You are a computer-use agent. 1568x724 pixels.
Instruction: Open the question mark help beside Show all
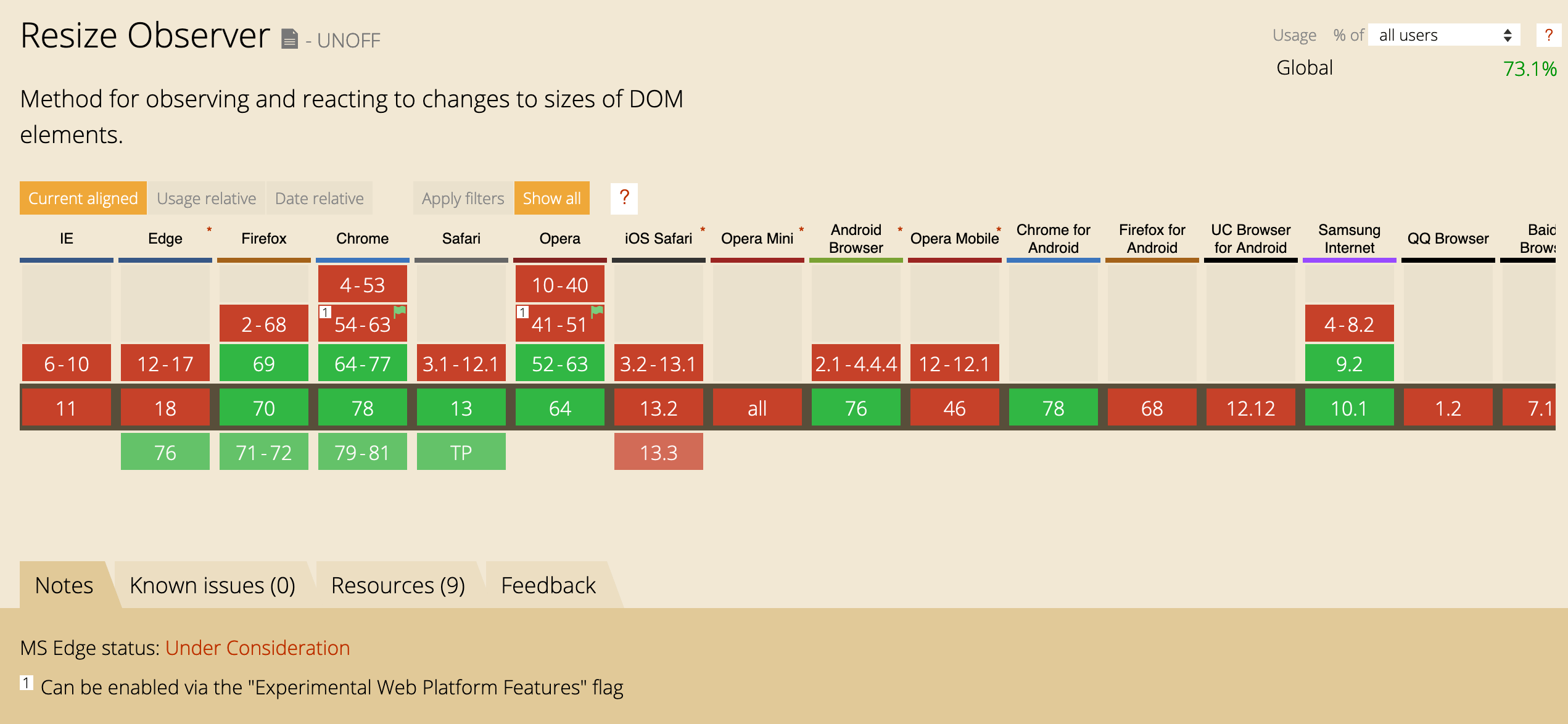point(624,198)
